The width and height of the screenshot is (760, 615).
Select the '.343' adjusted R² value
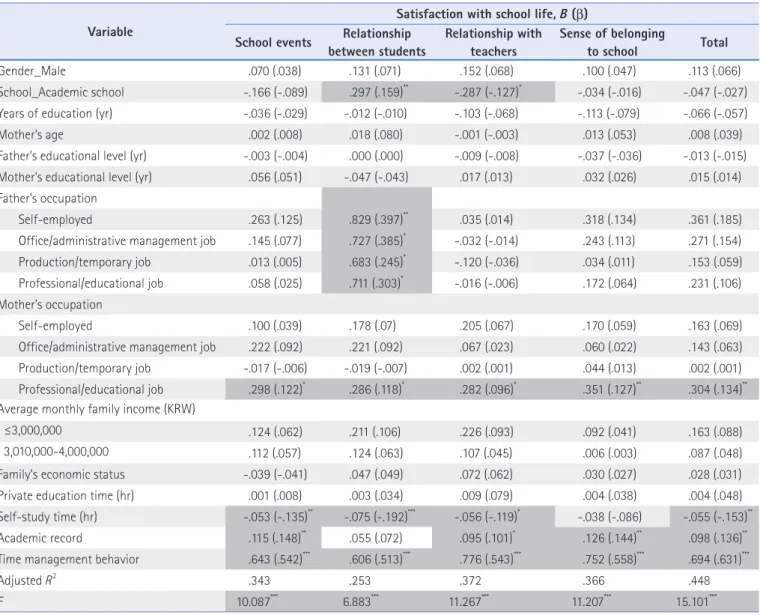coord(259,581)
